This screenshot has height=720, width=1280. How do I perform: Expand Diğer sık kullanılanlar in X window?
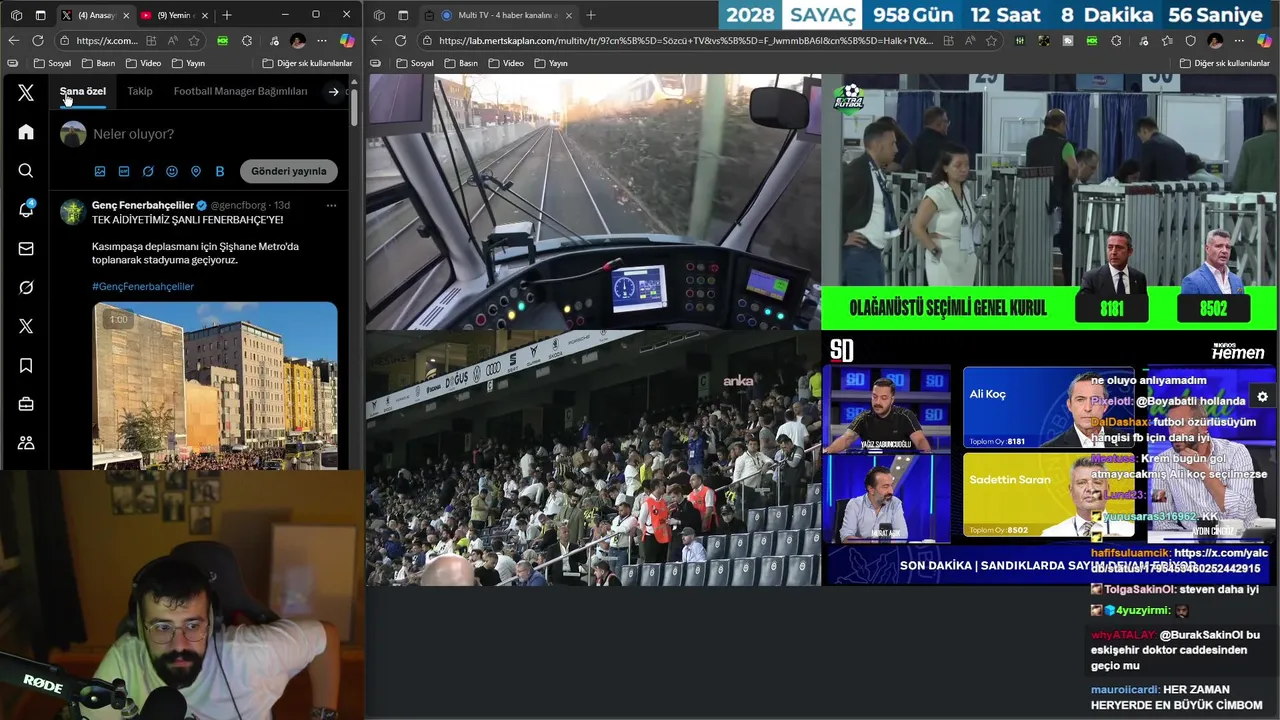coord(306,63)
